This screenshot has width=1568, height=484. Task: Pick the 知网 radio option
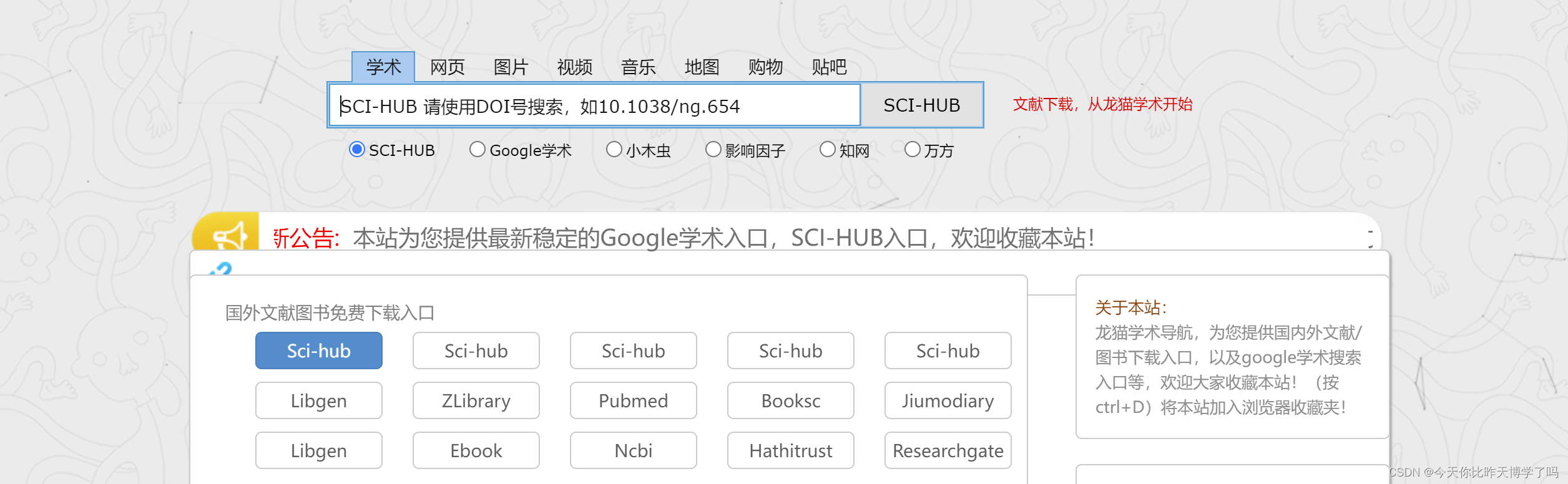coord(828,150)
